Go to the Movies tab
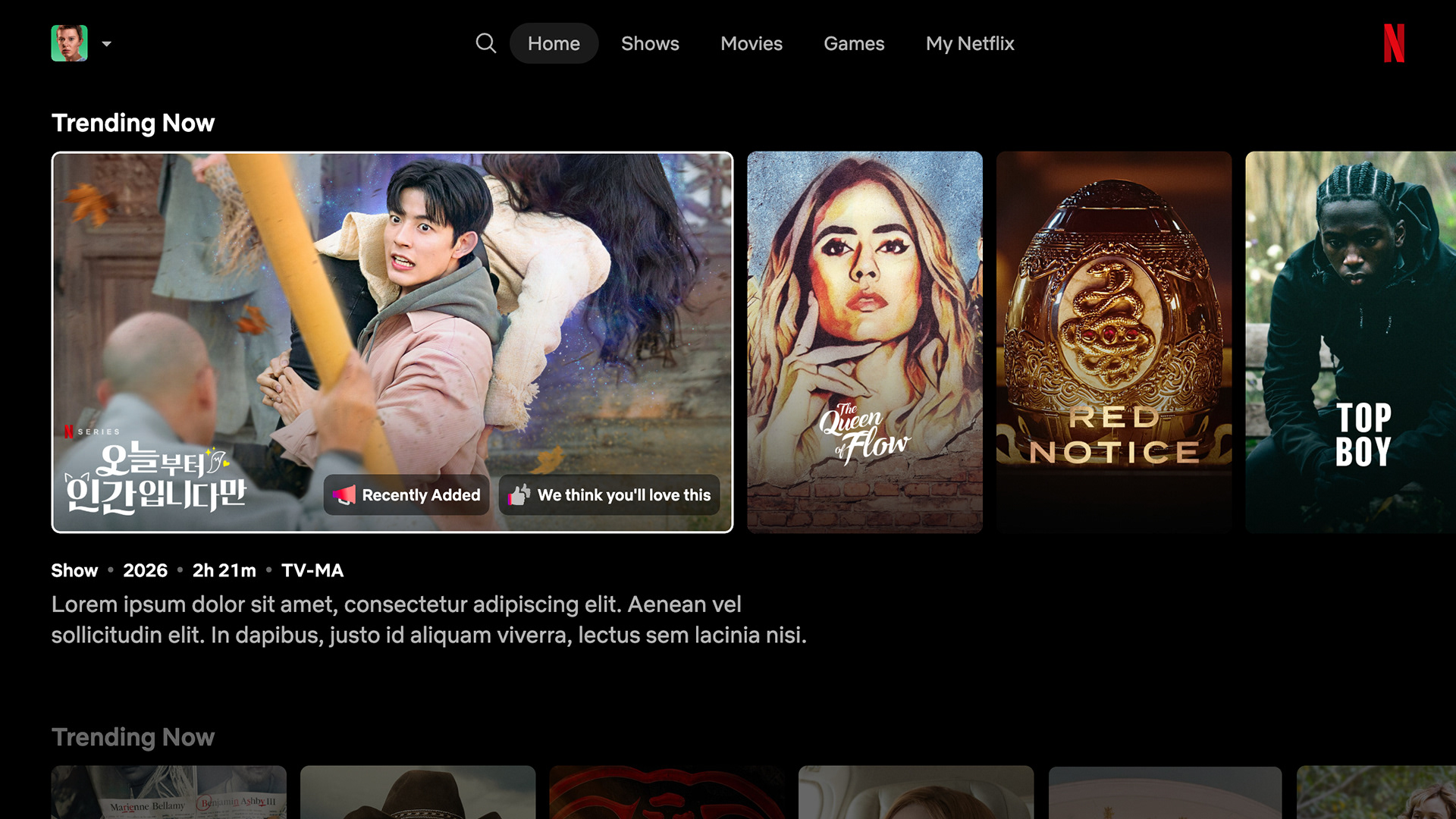Viewport: 1456px width, 819px height. [x=751, y=43]
